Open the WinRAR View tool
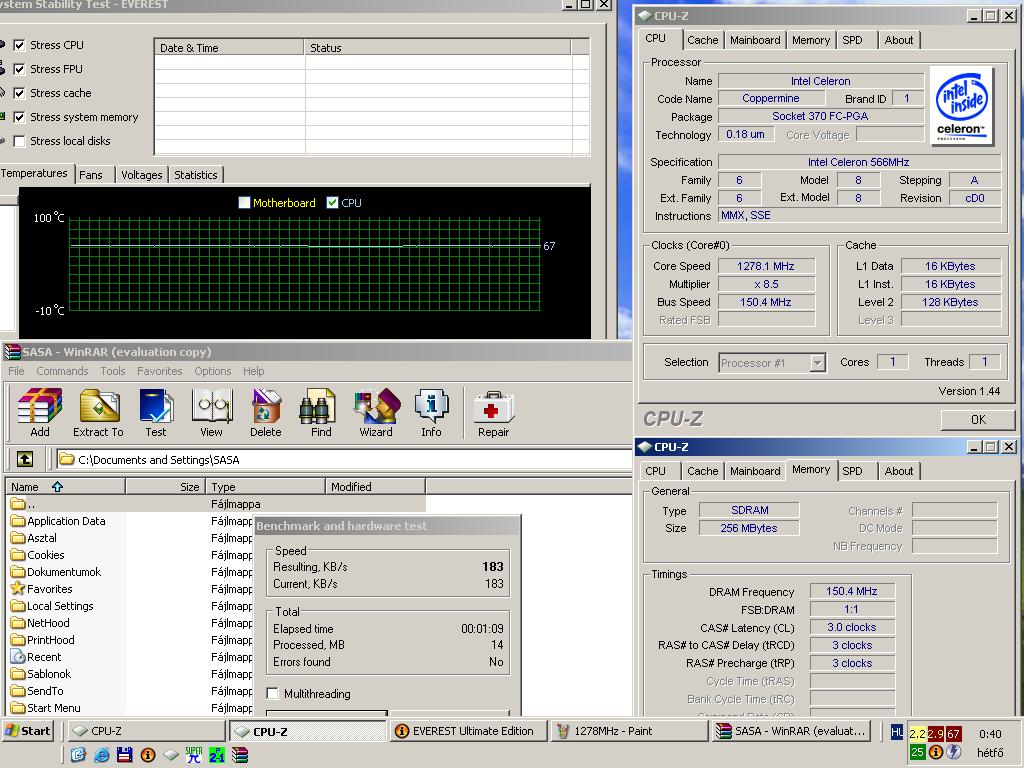The height and width of the screenshot is (768, 1024). pyautogui.click(x=211, y=412)
